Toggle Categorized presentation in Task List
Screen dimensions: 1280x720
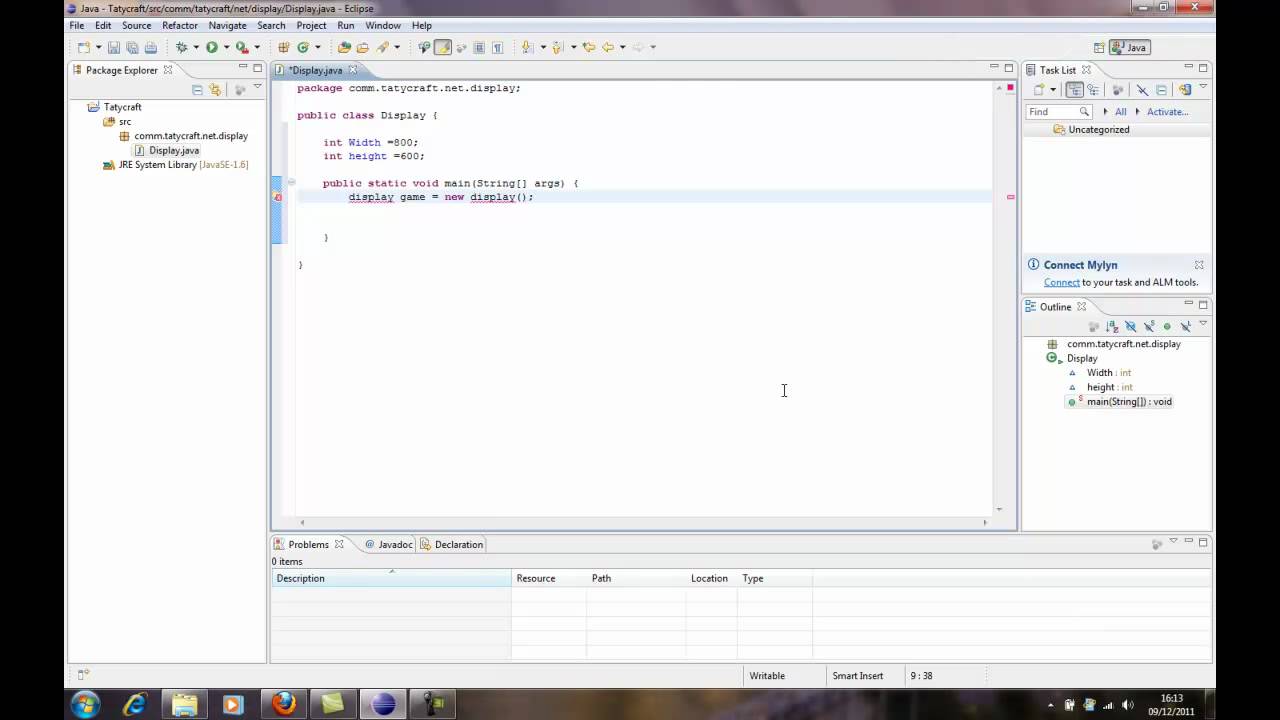(1075, 90)
